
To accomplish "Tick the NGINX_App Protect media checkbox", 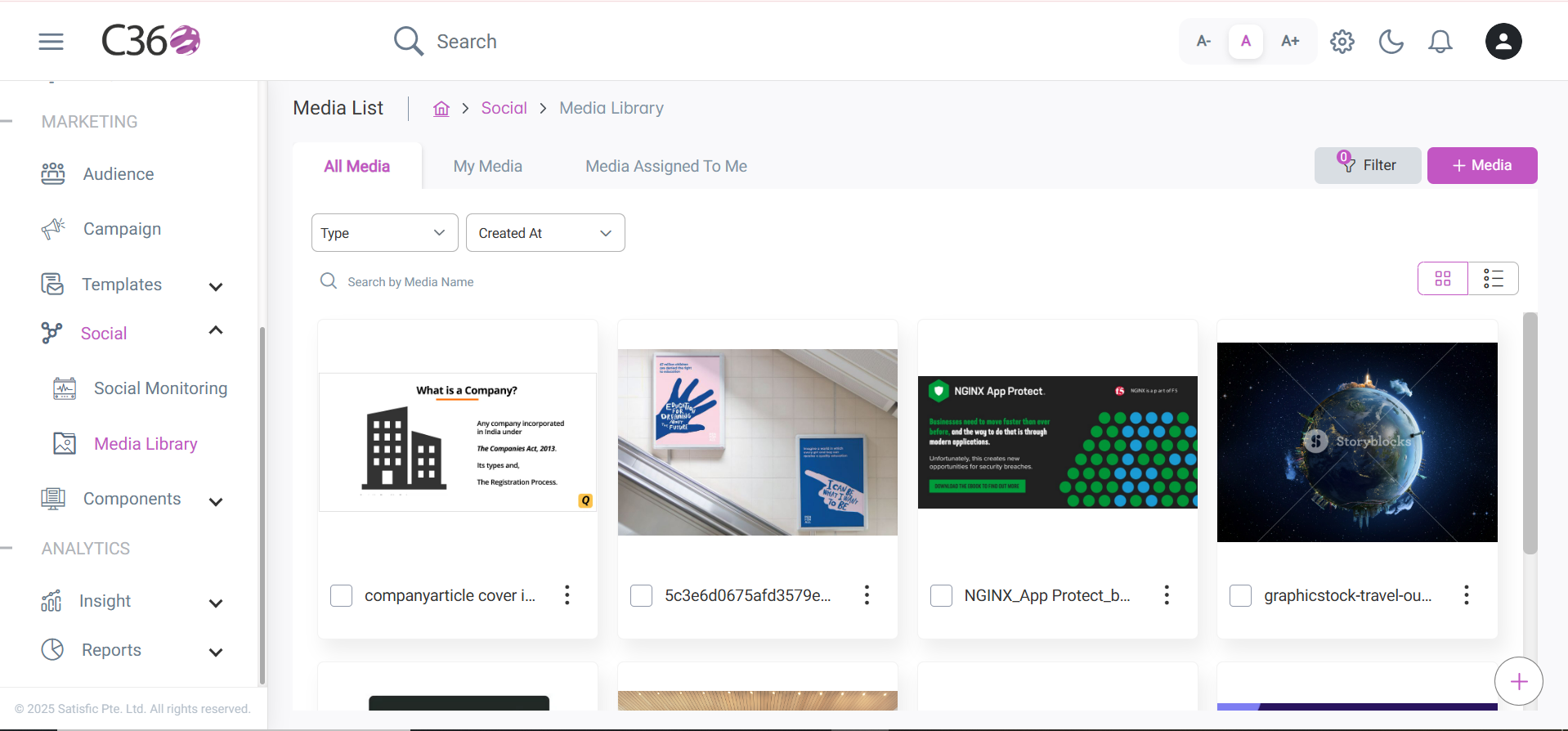I will 942,595.
